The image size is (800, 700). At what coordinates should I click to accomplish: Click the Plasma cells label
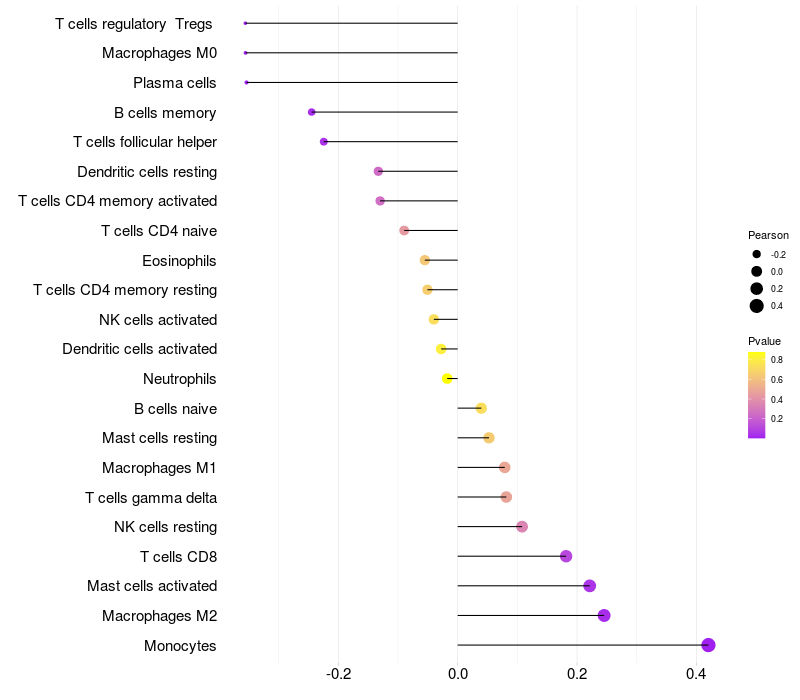[x=175, y=83]
